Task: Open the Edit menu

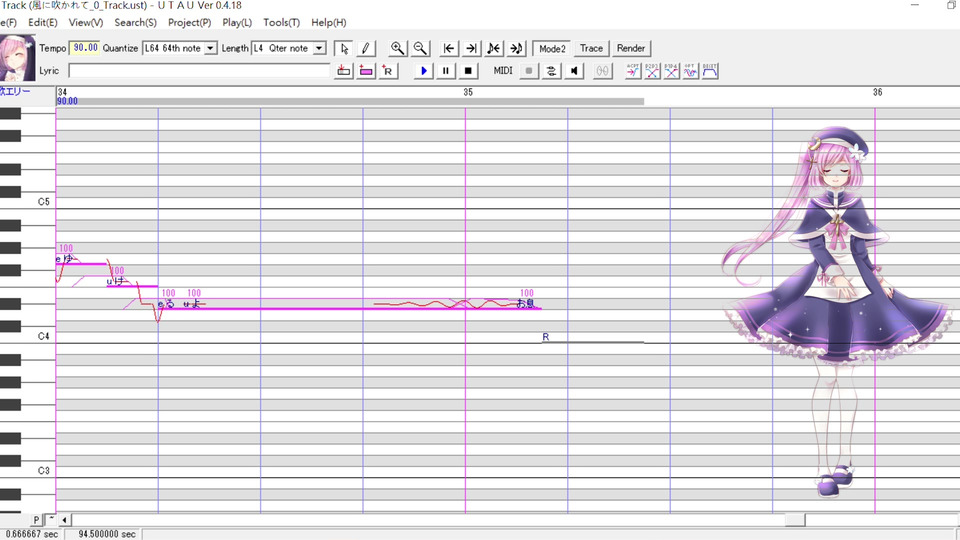Action: 43,23
